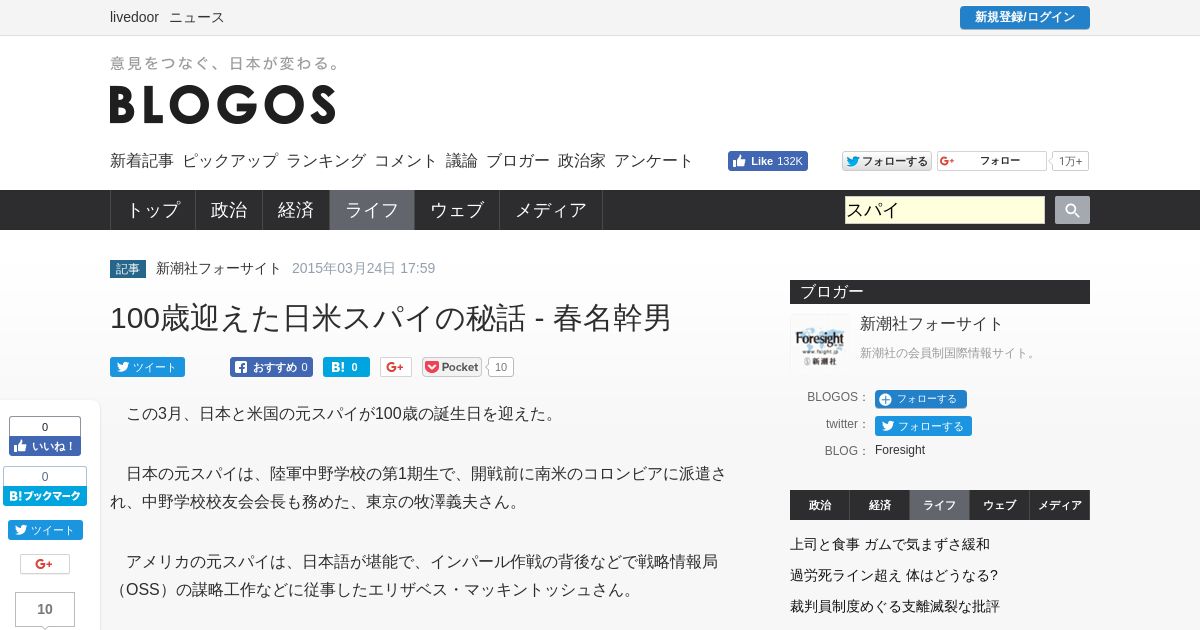1200x630 pixels.
Task: Click twitter フォローする button in blogger panel
Action: [923, 426]
